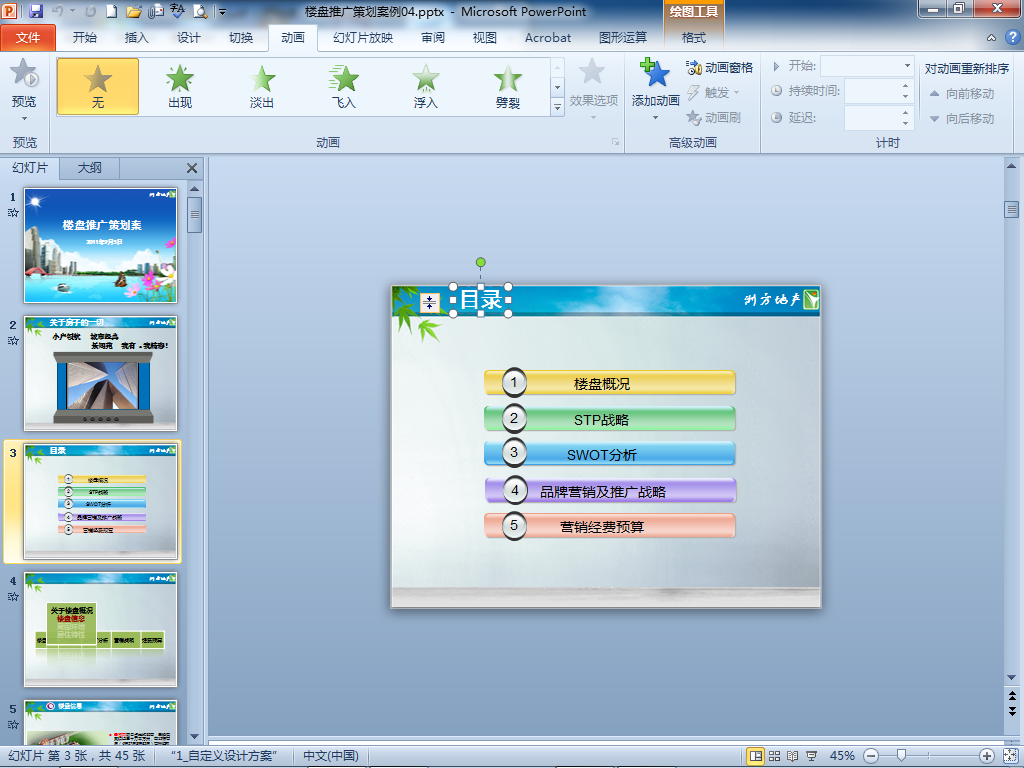Open the Animation Pane (动画窗格)
The height and width of the screenshot is (768, 1024).
719,67
